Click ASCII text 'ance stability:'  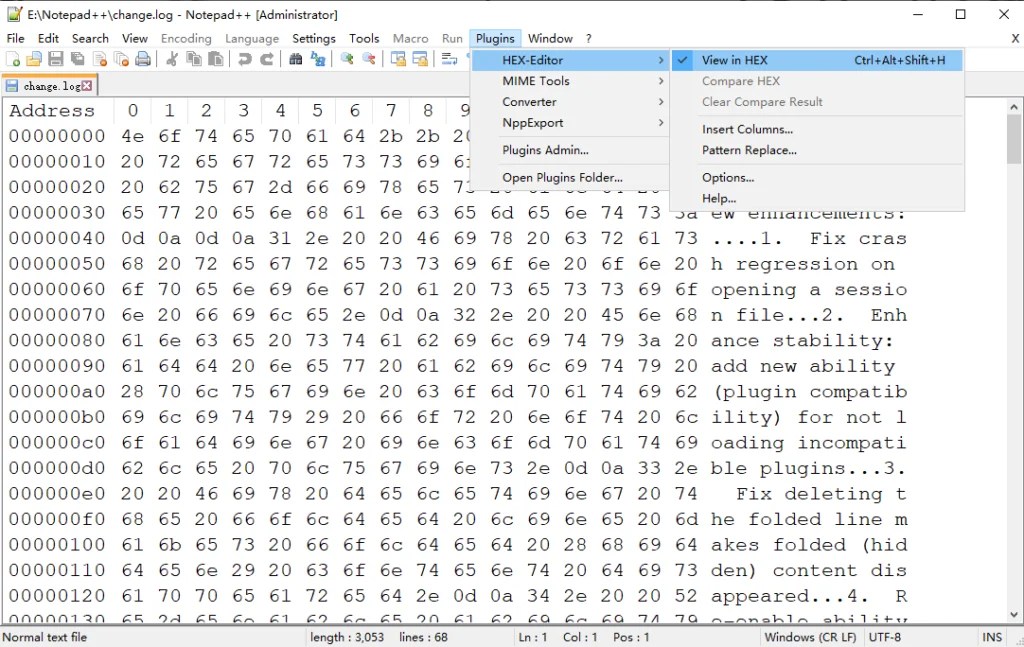802,341
